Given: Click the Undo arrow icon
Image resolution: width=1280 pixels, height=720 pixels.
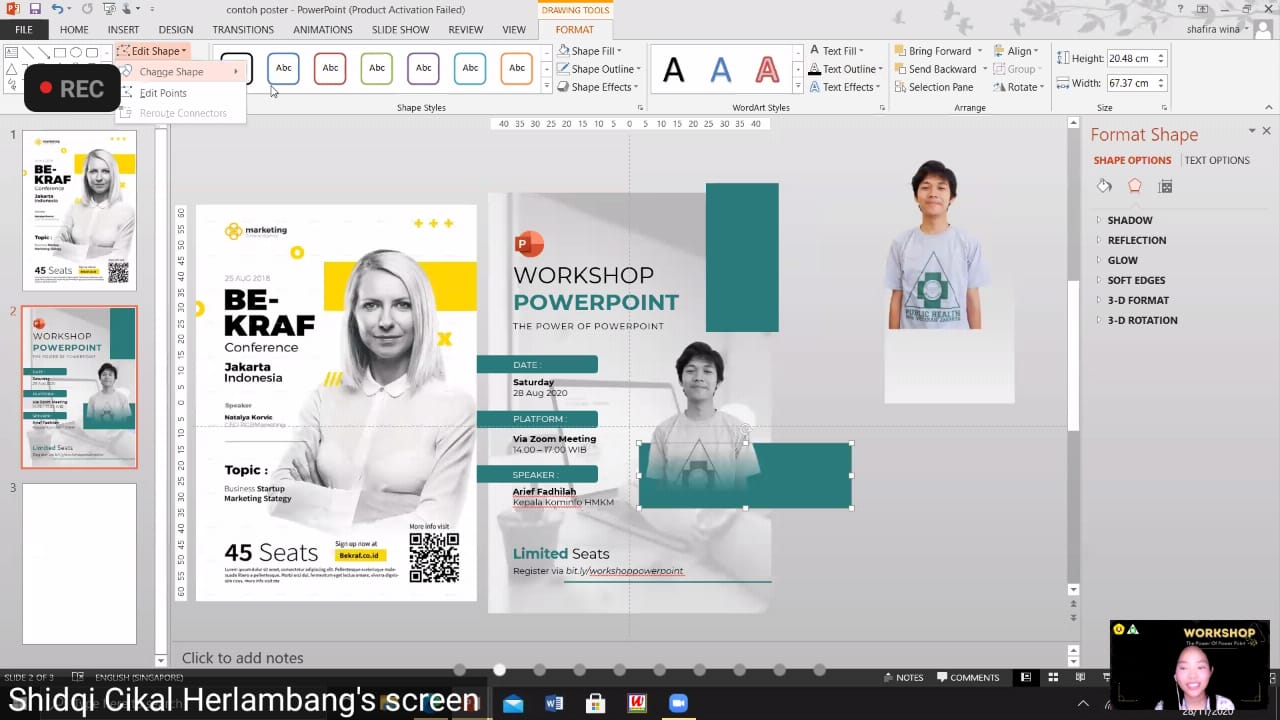Looking at the screenshot, I should pos(60,9).
